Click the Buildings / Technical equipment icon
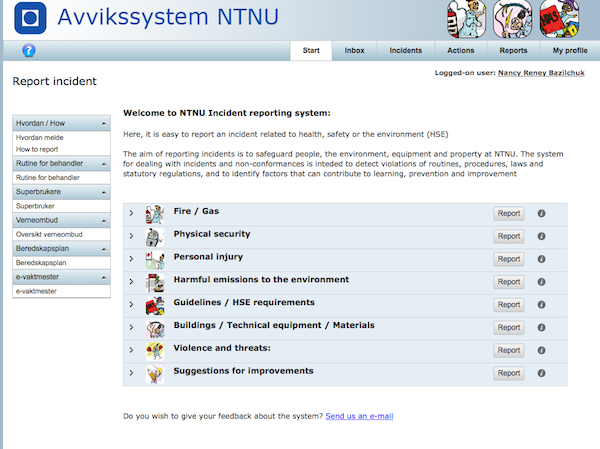The height and width of the screenshot is (449, 600). click(155, 328)
